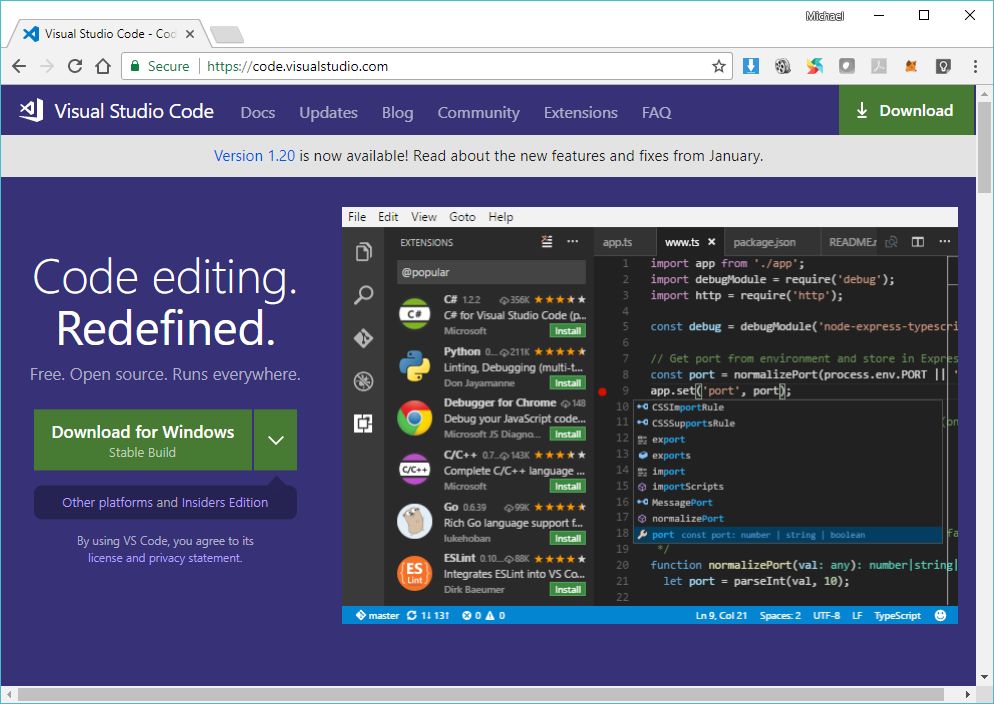This screenshot has width=994, height=704.
Task: Open Extensions in the site navigation
Action: pyautogui.click(x=581, y=113)
